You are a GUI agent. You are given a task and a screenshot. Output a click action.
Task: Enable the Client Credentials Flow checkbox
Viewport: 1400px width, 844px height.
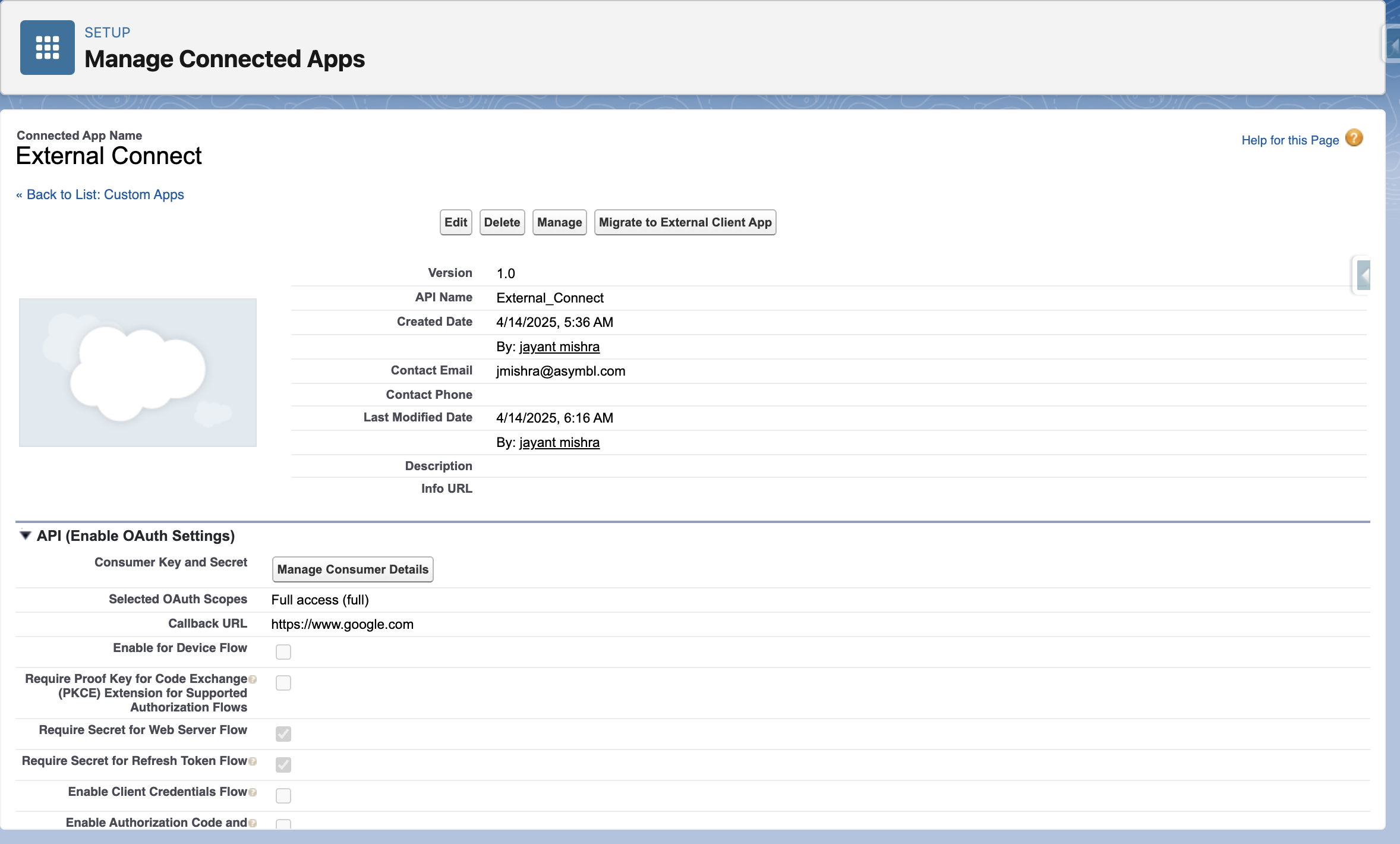pyautogui.click(x=283, y=795)
